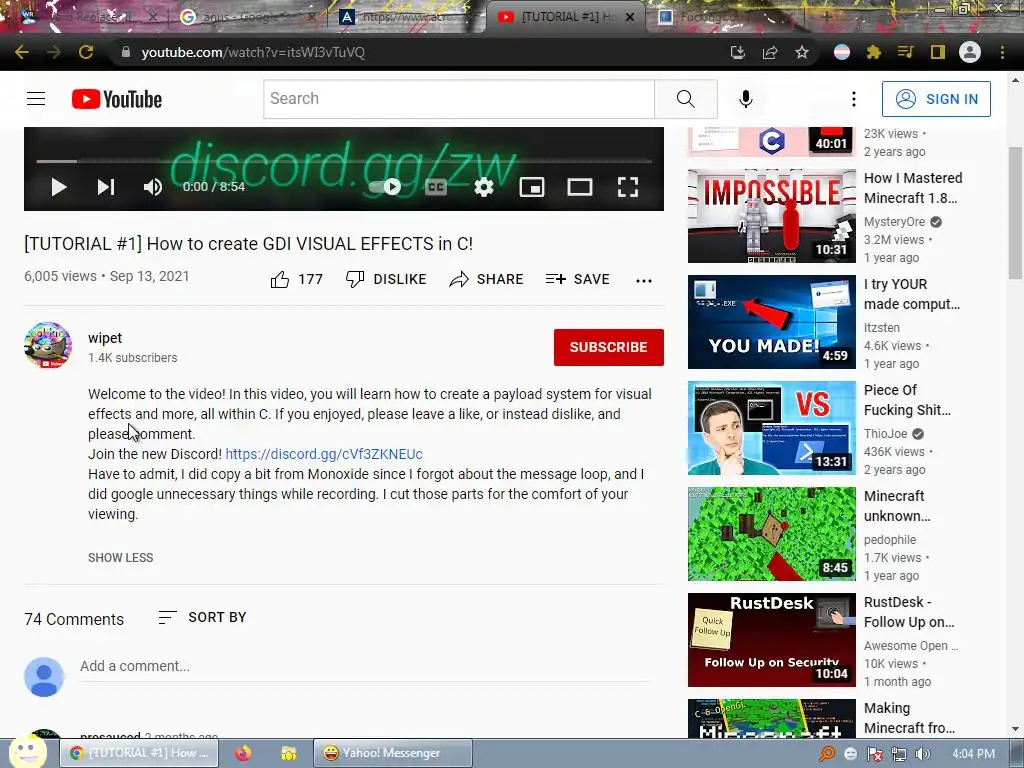Enable miniplayer mode
The width and height of the screenshot is (1024, 768).
532,187
